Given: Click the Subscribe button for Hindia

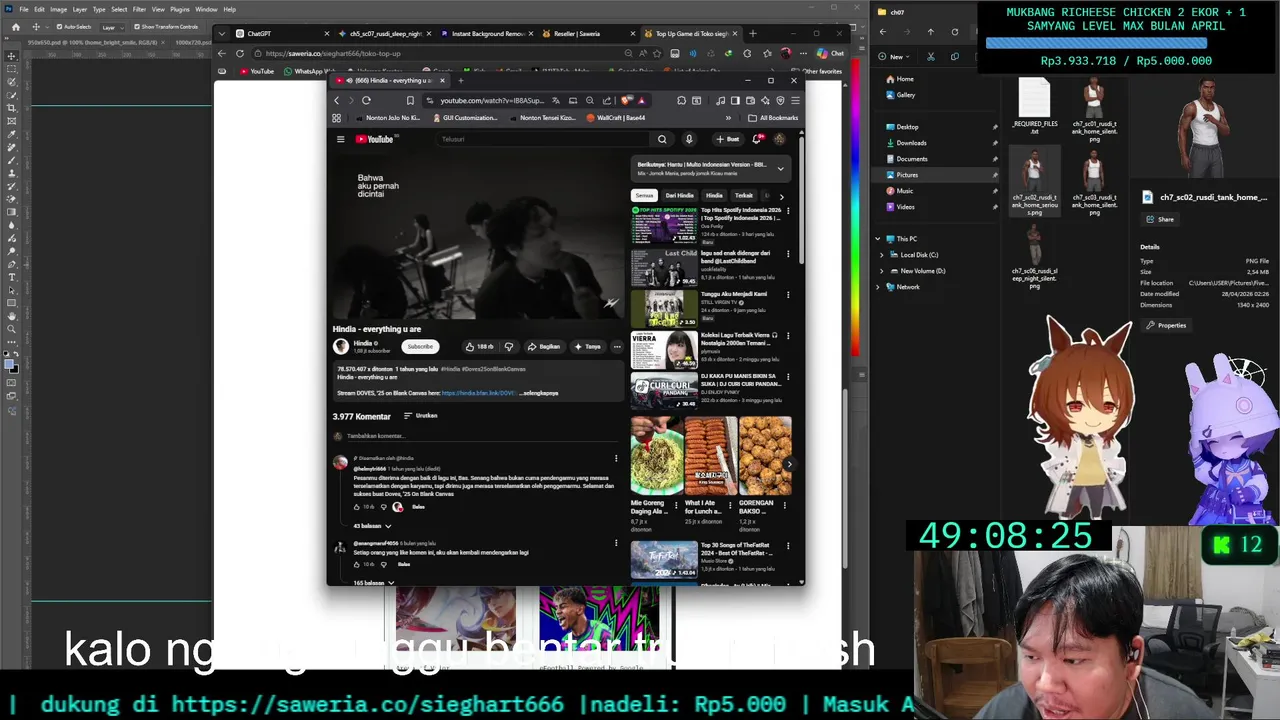Looking at the screenshot, I should [x=420, y=346].
